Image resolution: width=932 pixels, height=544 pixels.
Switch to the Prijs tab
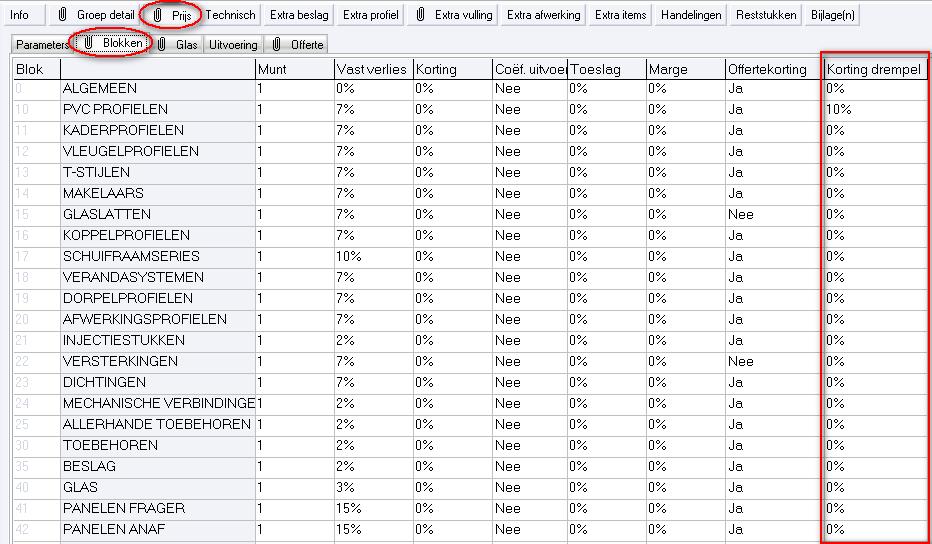[171, 15]
